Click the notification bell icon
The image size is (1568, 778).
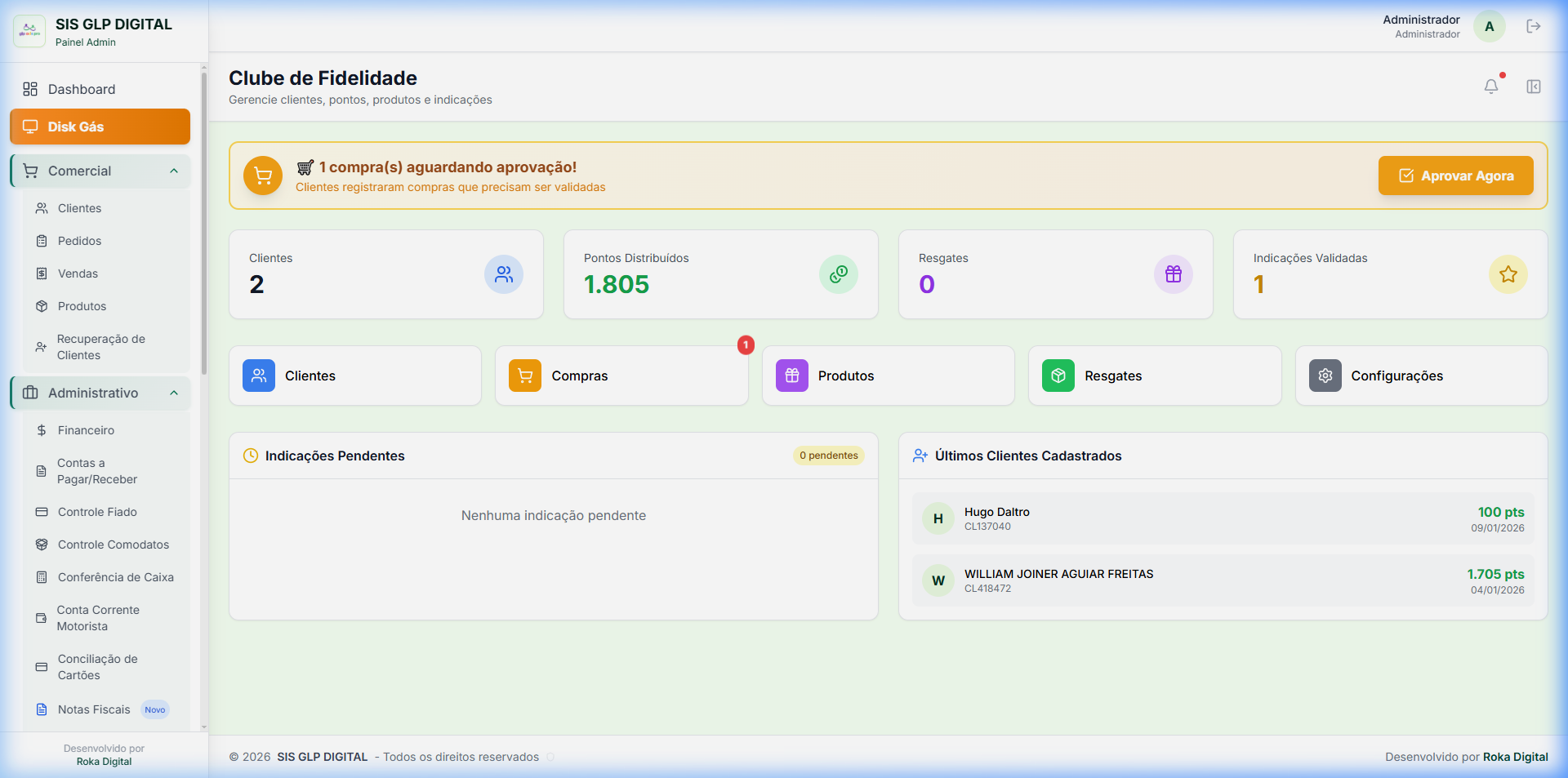click(1490, 87)
